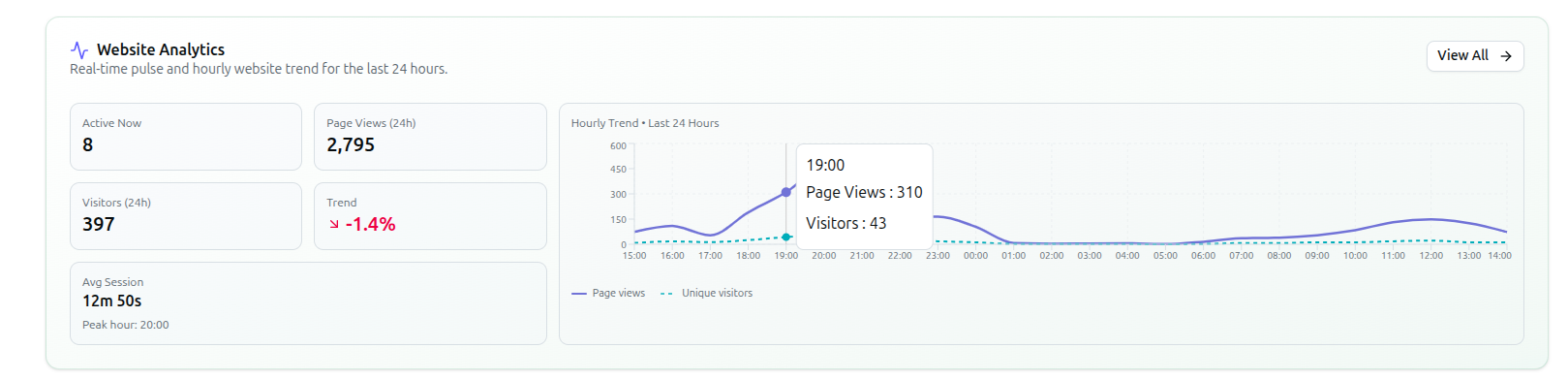The width and height of the screenshot is (1568, 380).
Task: Click the Real-time pulse subtitle text
Action: 259,69
